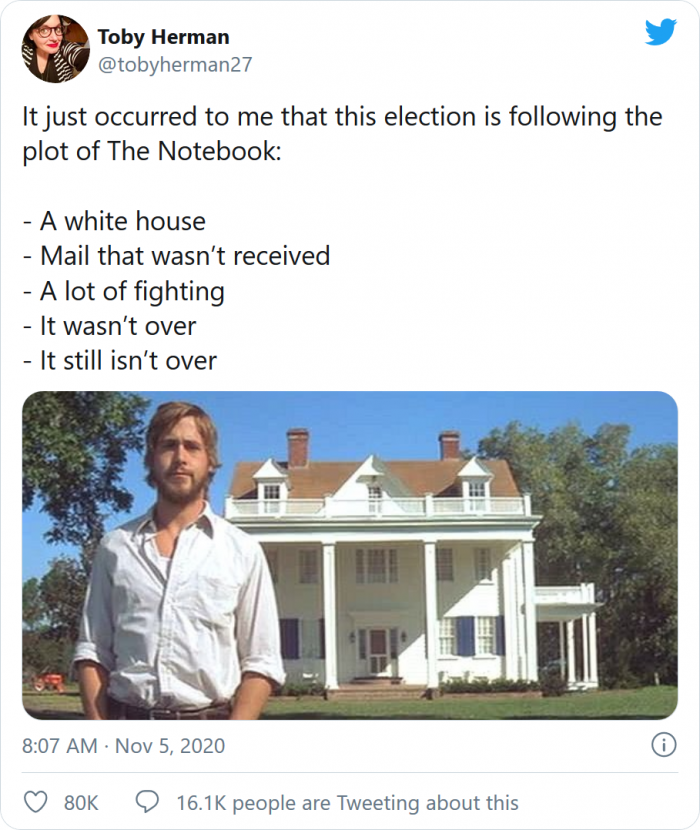This screenshot has width=700, height=830.
Task: Click the "It still isn't over" line
Action: tap(119, 361)
